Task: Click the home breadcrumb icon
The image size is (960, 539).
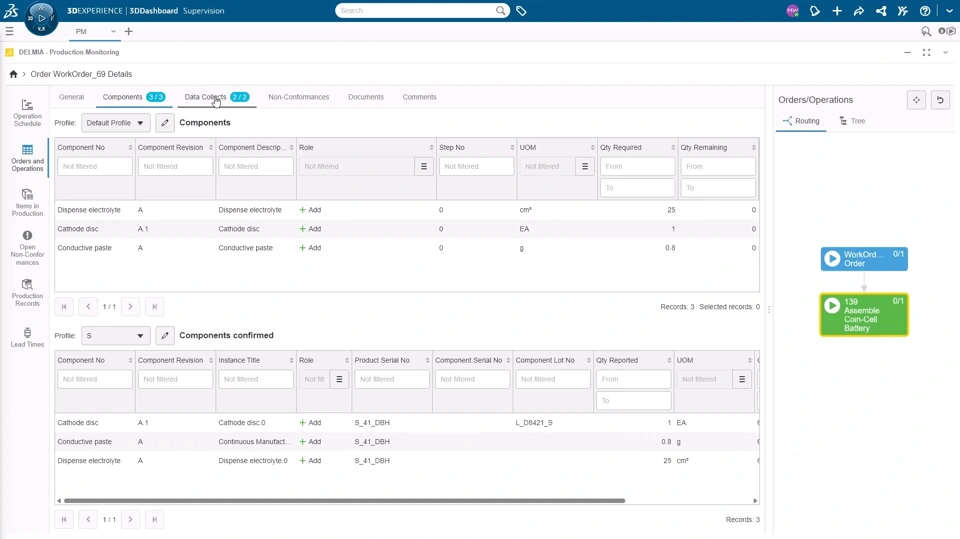Action: [13, 74]
